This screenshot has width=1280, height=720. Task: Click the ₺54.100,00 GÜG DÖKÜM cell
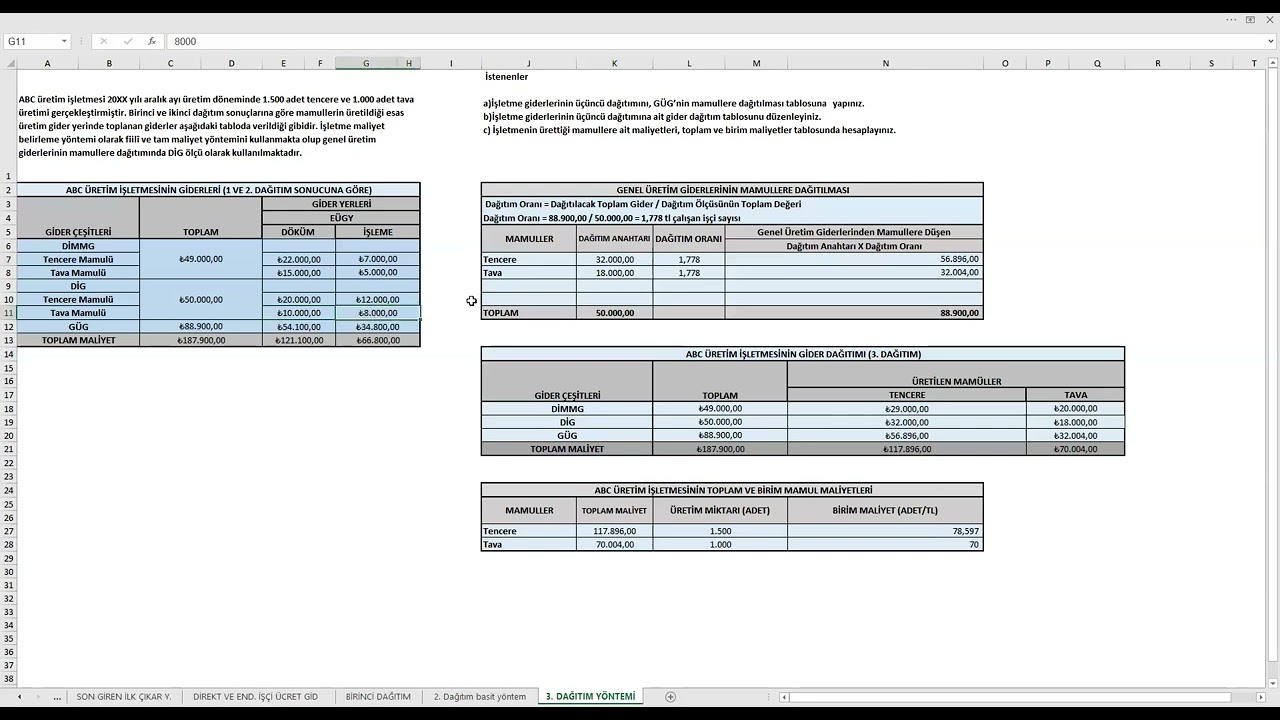tap(298, 327)
